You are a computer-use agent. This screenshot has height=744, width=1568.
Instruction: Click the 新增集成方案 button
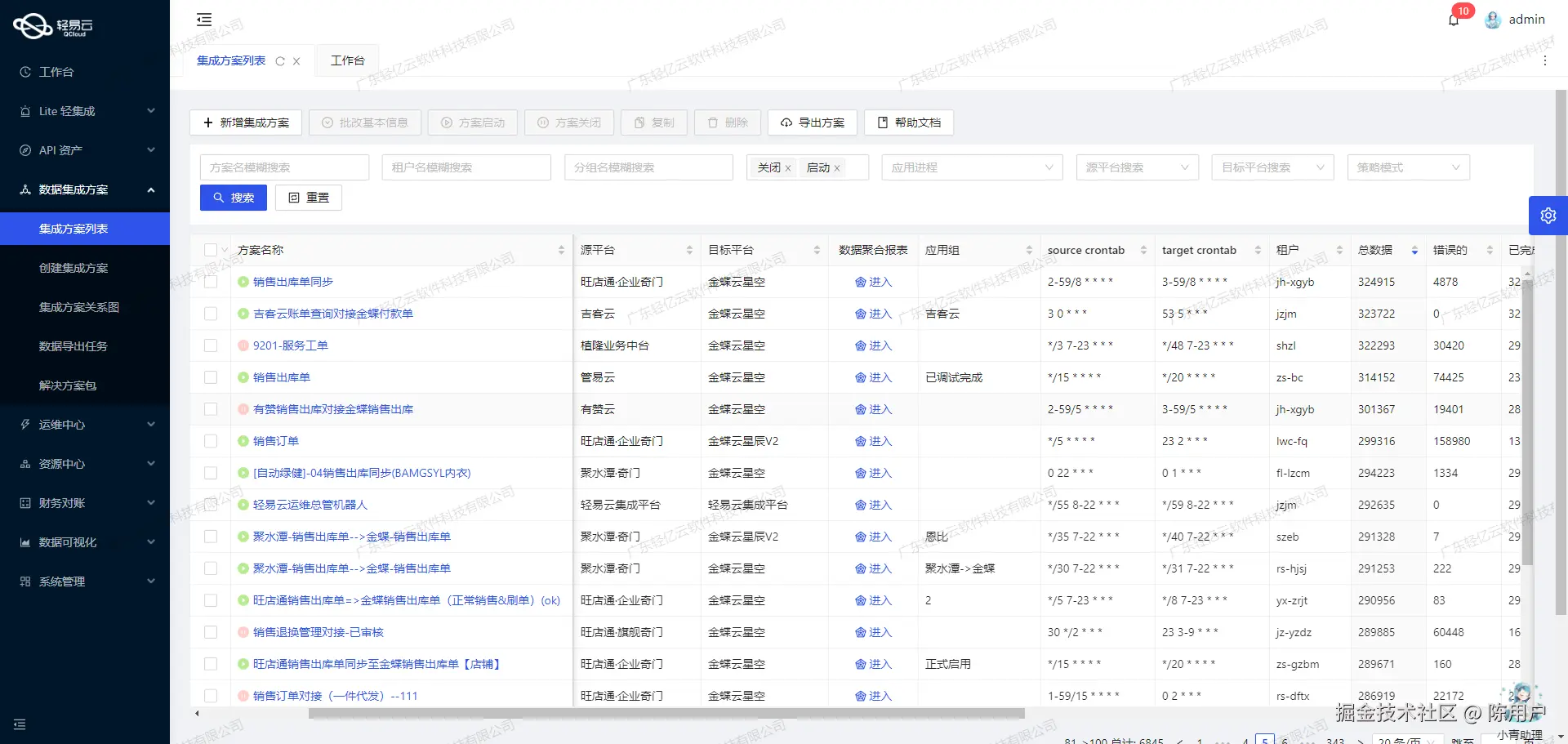245,123
